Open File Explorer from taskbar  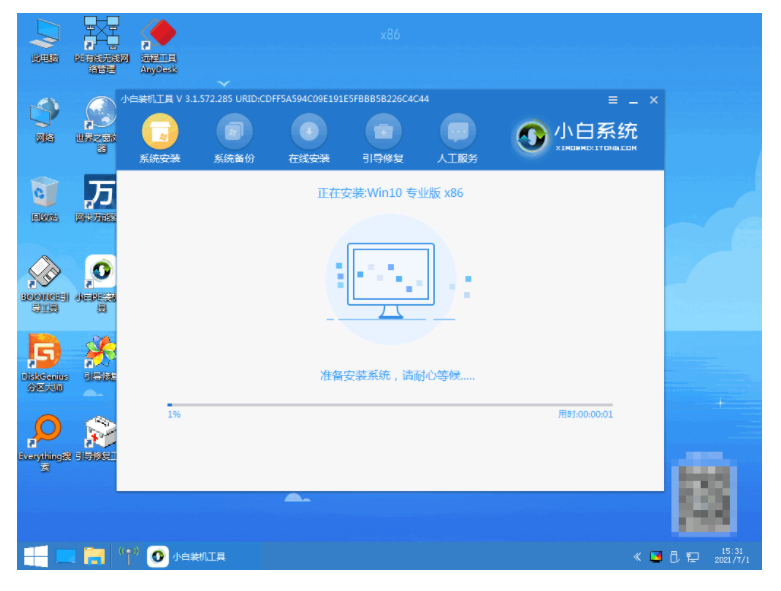pyautogui.click(x=94, y=556)
